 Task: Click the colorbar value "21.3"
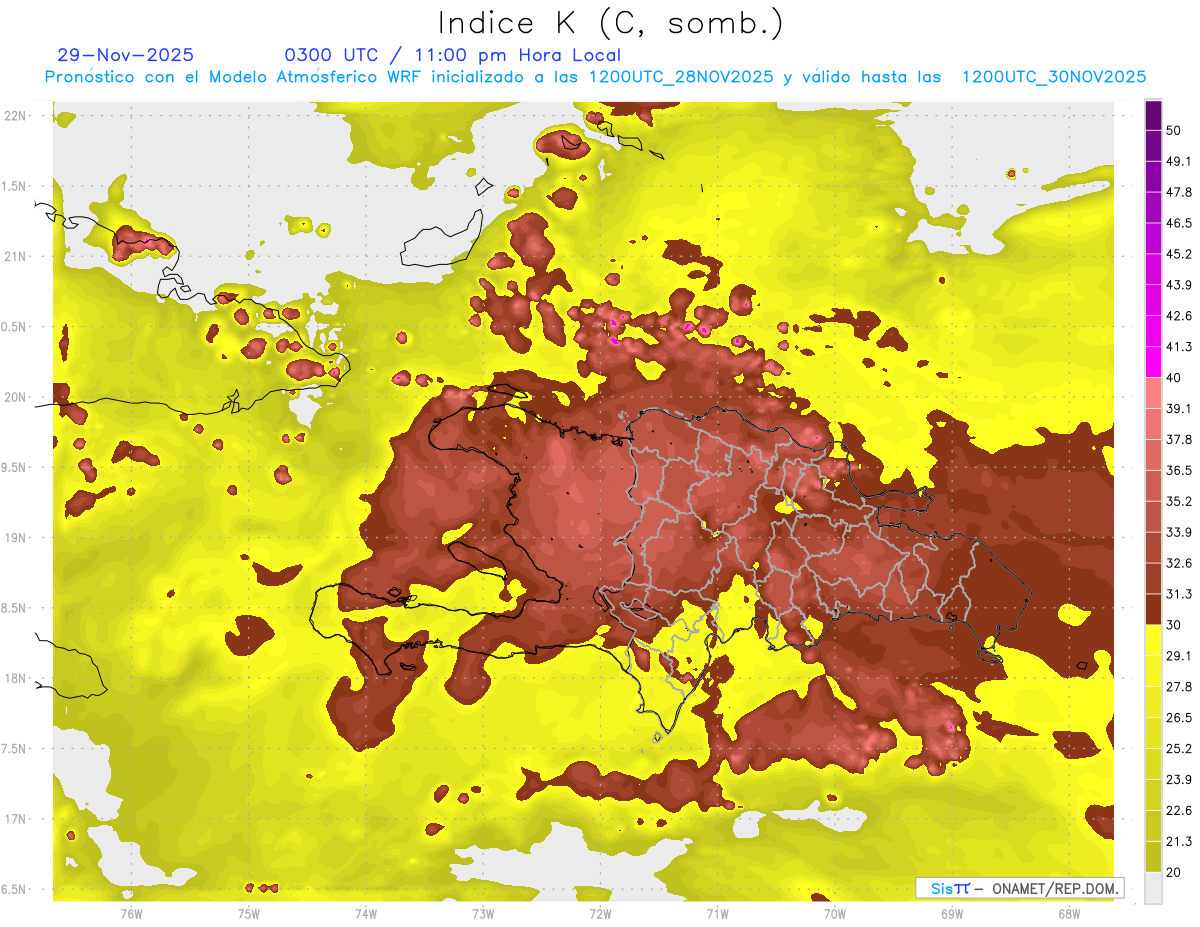pyautogui.click(x=1178, y=842)
